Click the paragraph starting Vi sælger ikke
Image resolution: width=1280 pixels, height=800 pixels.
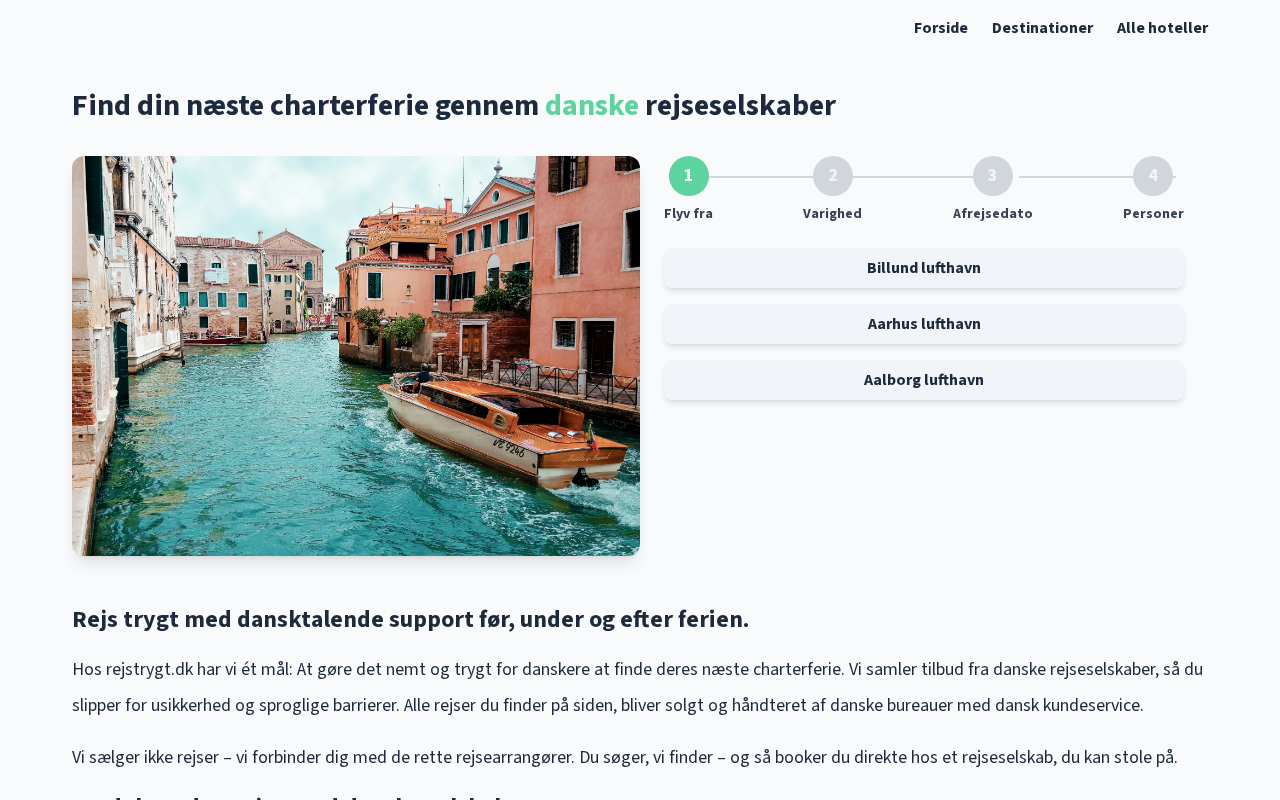pos(624,757)
